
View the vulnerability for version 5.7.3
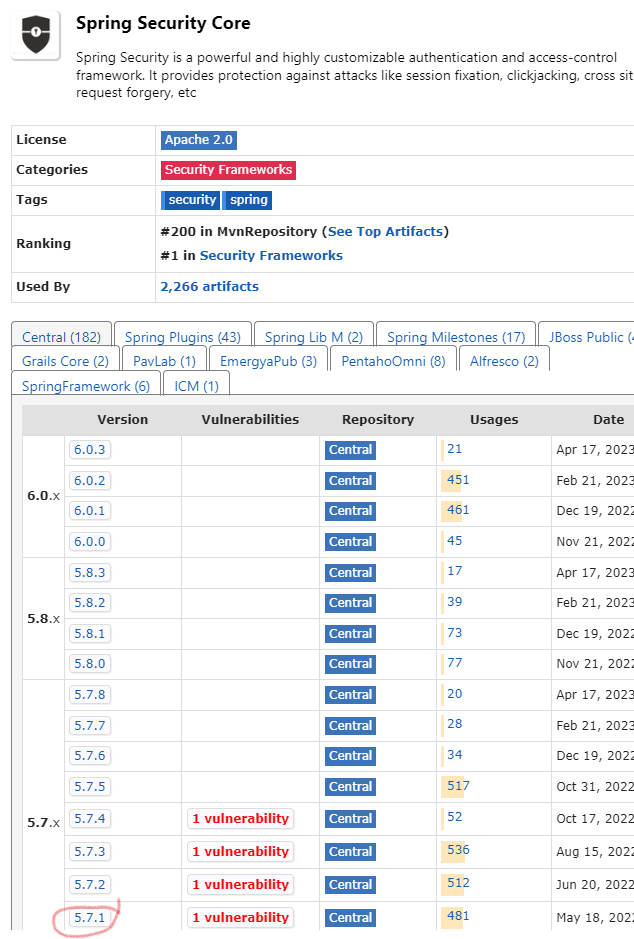tap(241, 852)
